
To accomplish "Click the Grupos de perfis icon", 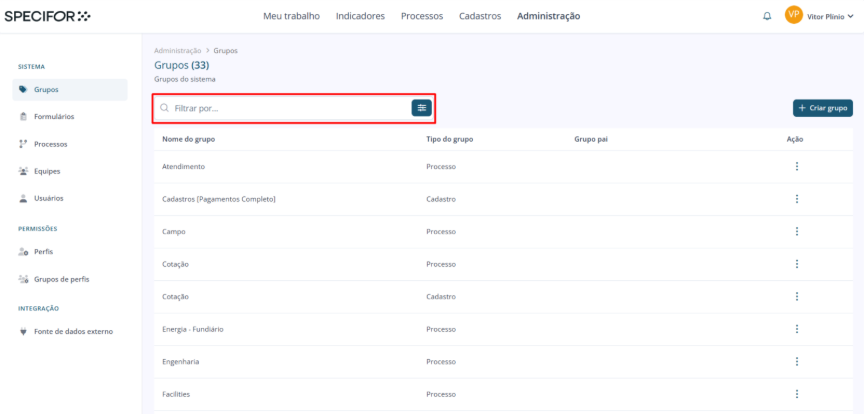I will tap(23, 279).
